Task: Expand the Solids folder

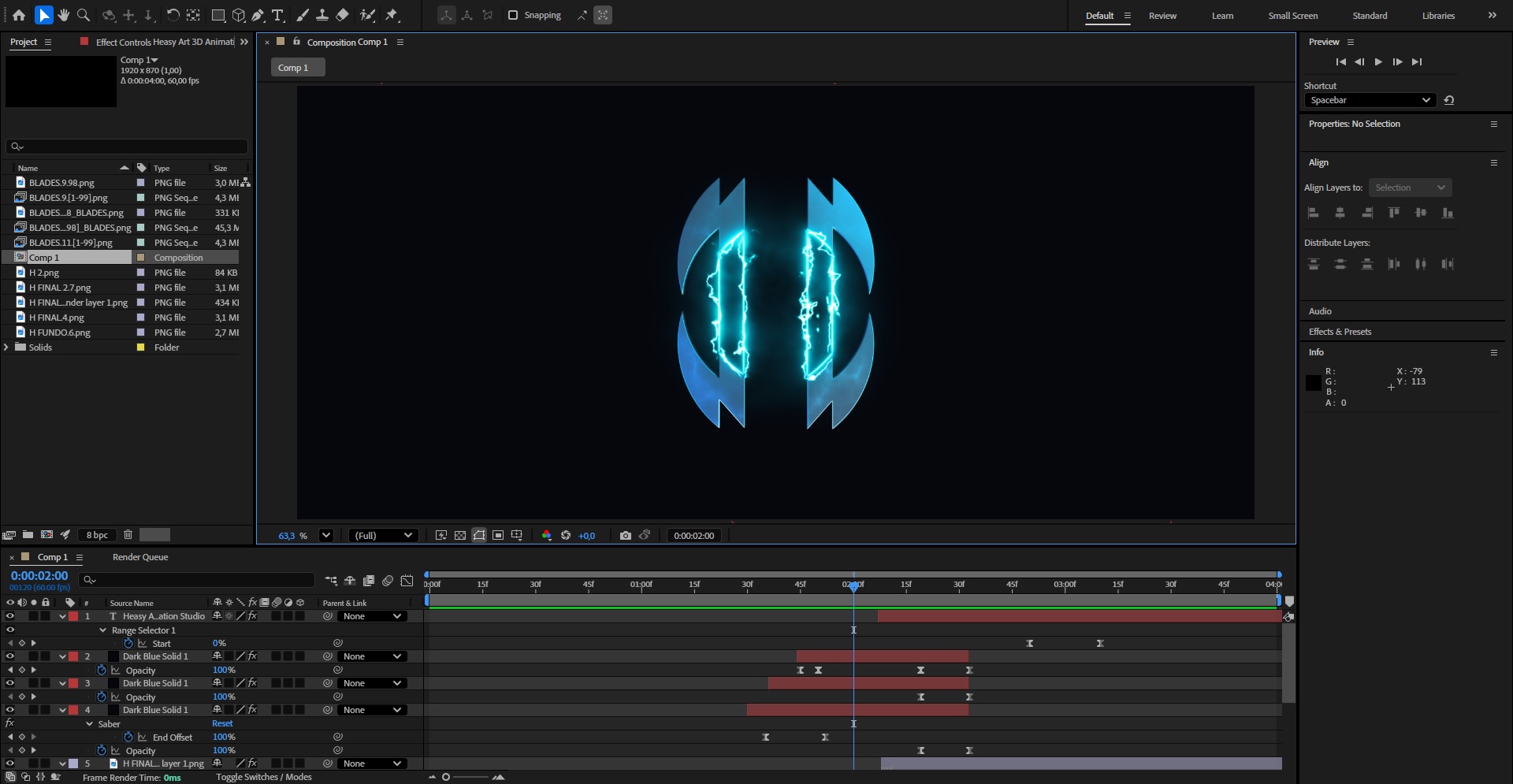Action: coord(7,347)
